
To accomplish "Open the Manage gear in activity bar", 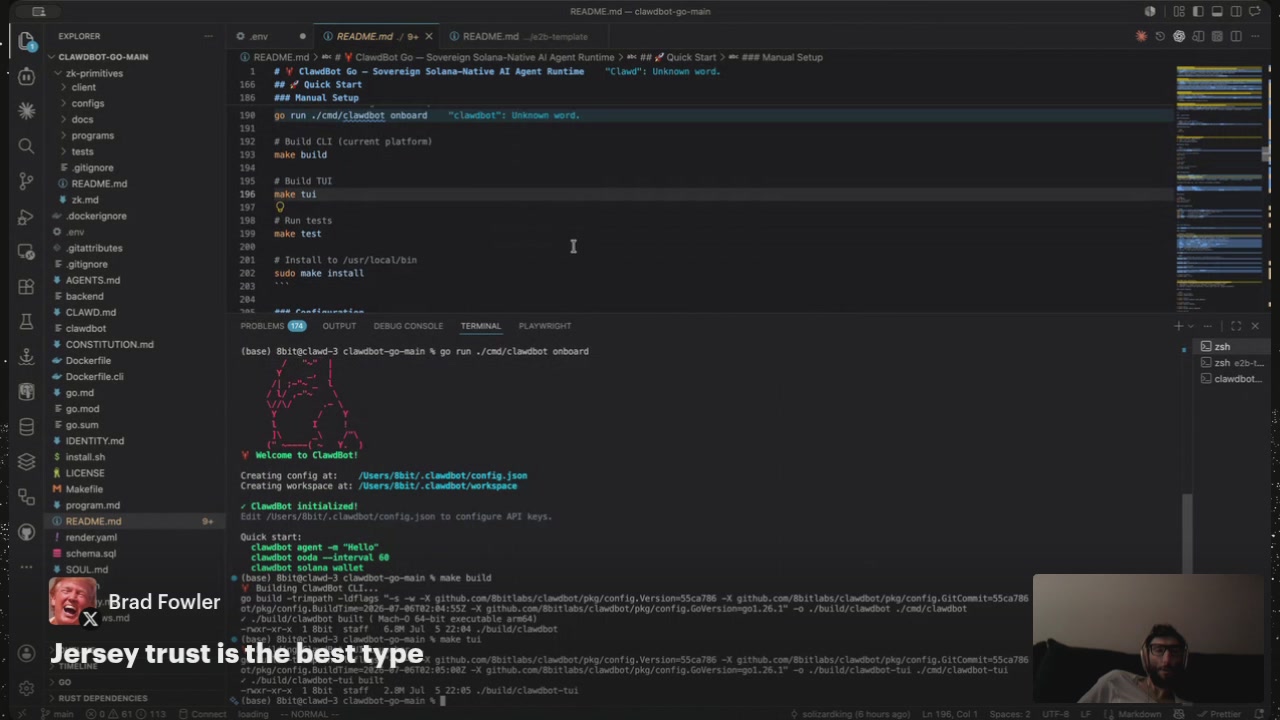I will point(27,688).
